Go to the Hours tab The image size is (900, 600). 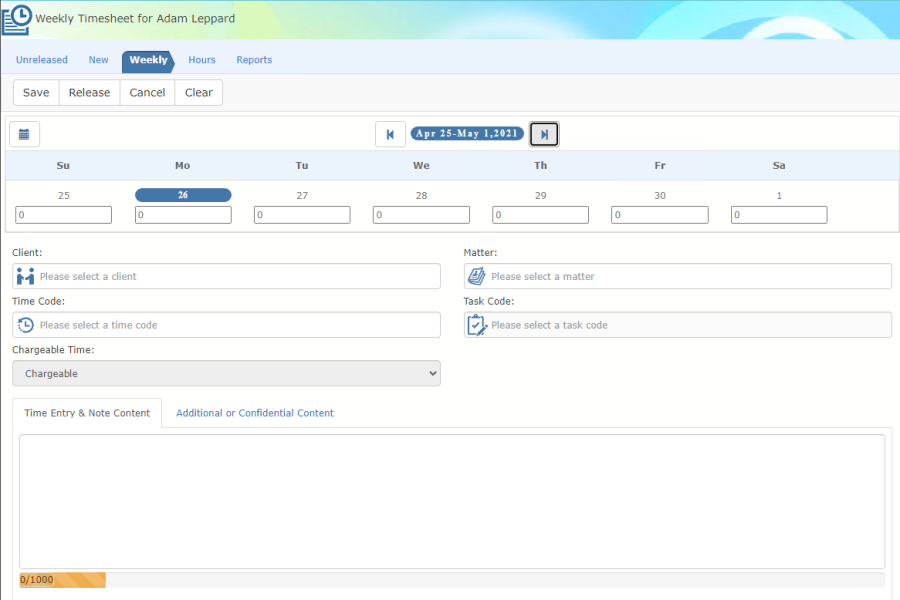pos(202,60)
